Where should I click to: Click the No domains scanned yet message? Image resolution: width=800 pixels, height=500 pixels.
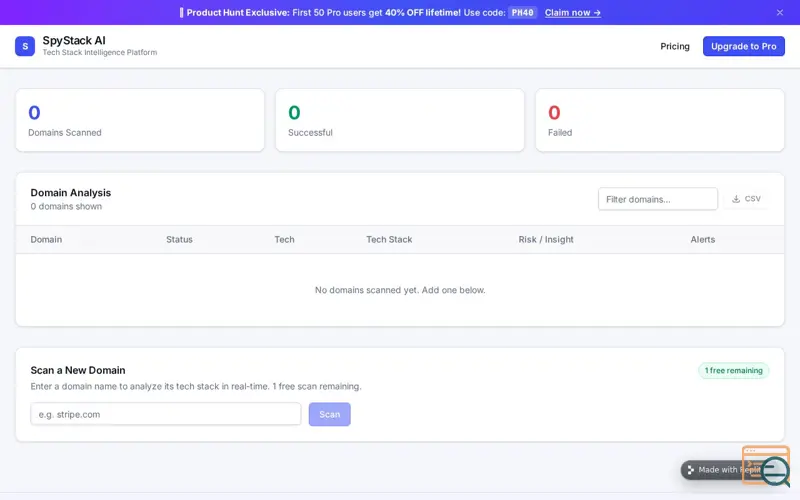pyautogui.click(x=400, y=290)
